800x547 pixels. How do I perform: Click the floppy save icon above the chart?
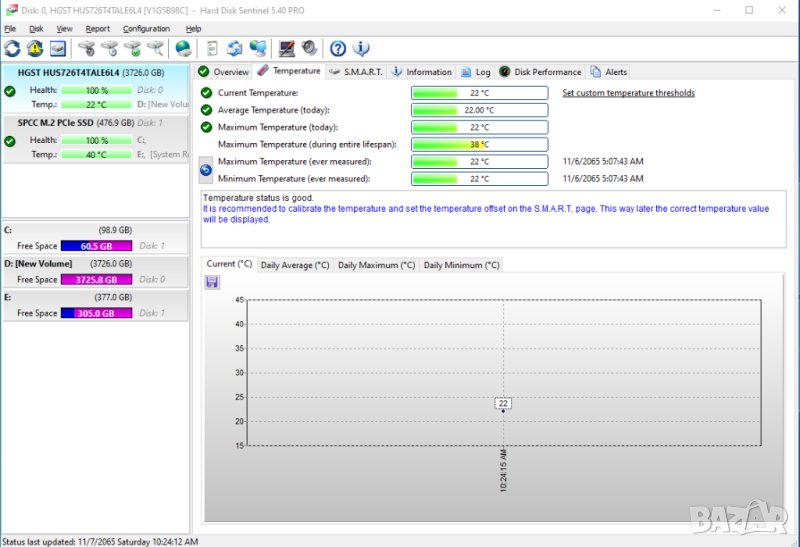(212, 283)
